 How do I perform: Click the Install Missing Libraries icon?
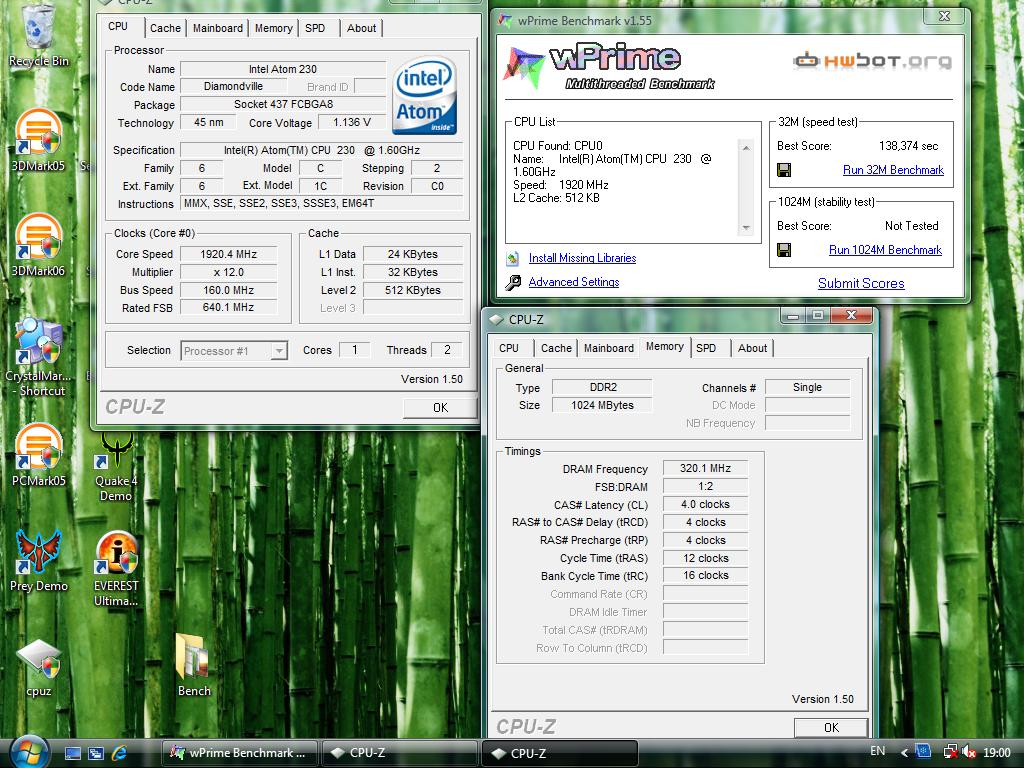513,259
